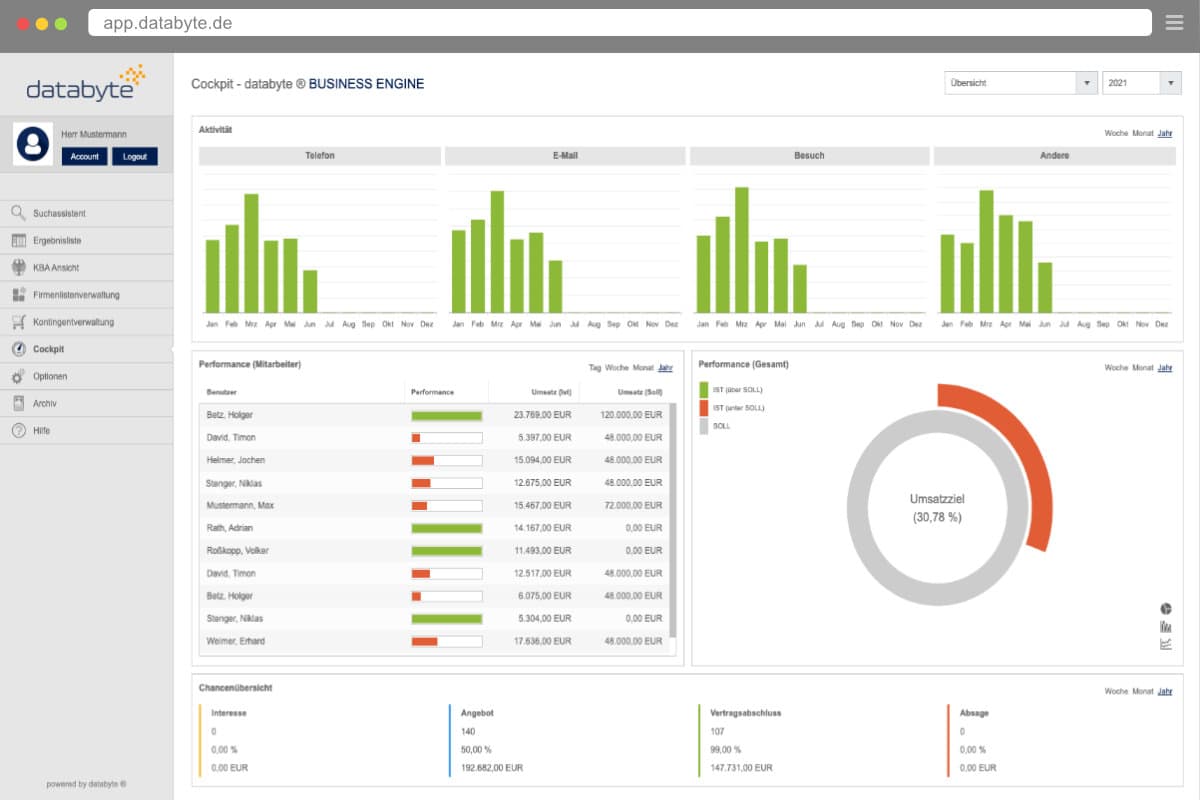The image size is (1200, 800).
Task: Open Firmenlistenverwaltung from the sidebar
Action: point(86,294)
